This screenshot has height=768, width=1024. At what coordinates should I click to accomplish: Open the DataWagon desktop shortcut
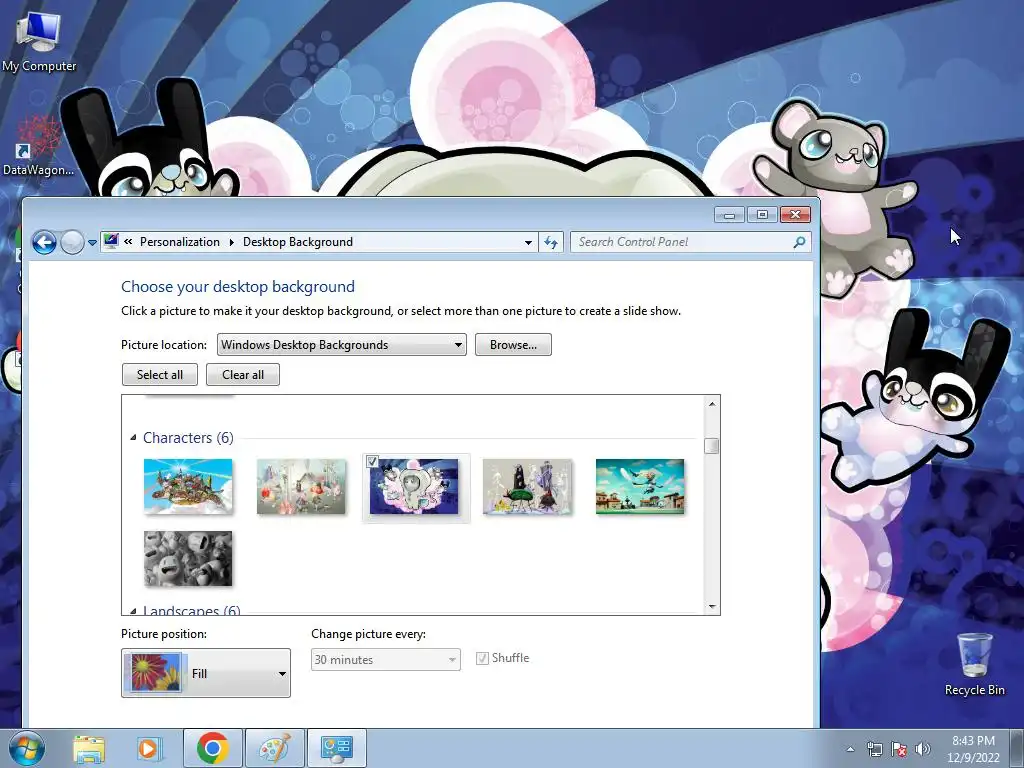click(x=38, y=146)
